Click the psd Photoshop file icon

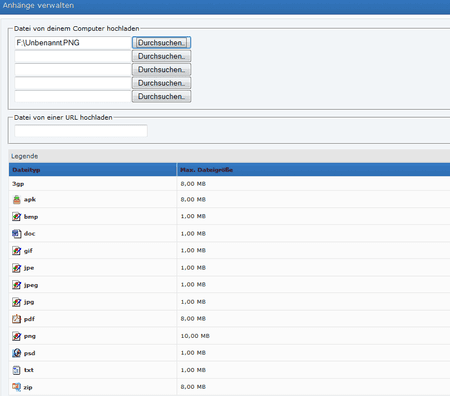click(x=17, y=353)
